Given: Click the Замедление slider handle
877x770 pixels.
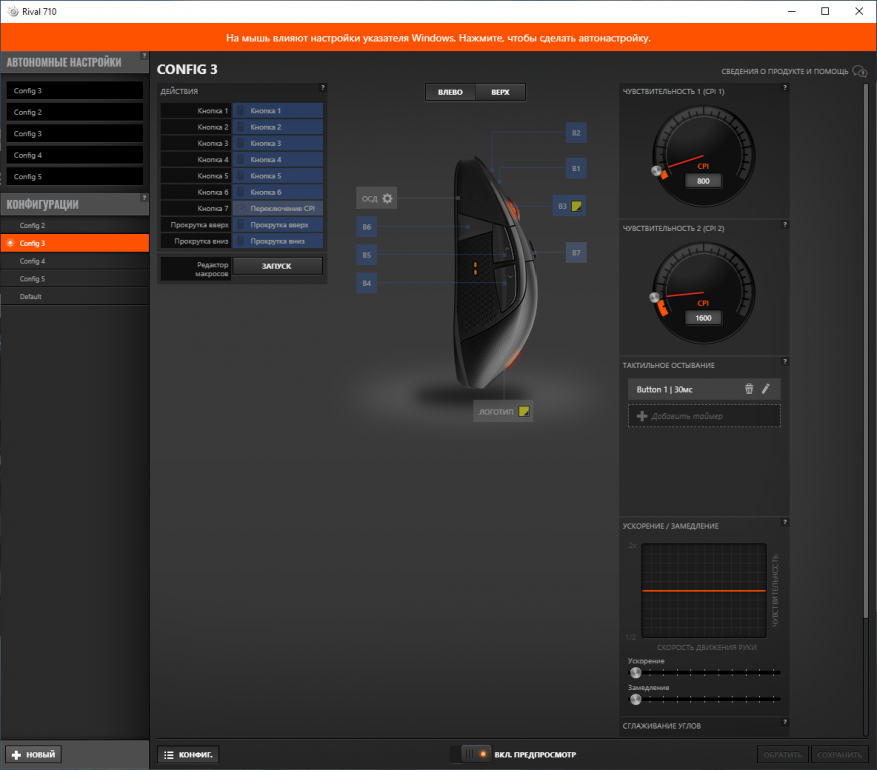Looking at the screenshot, I should 635,699.
